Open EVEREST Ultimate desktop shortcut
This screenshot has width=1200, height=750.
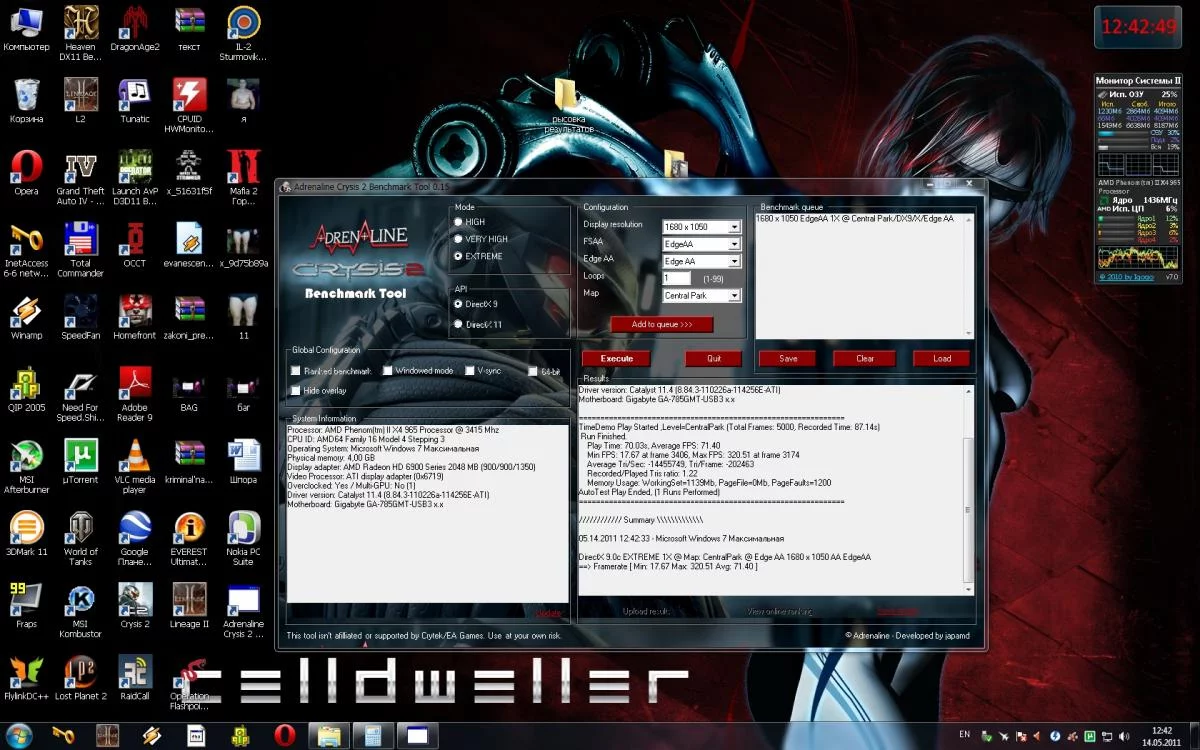[189, 537]
